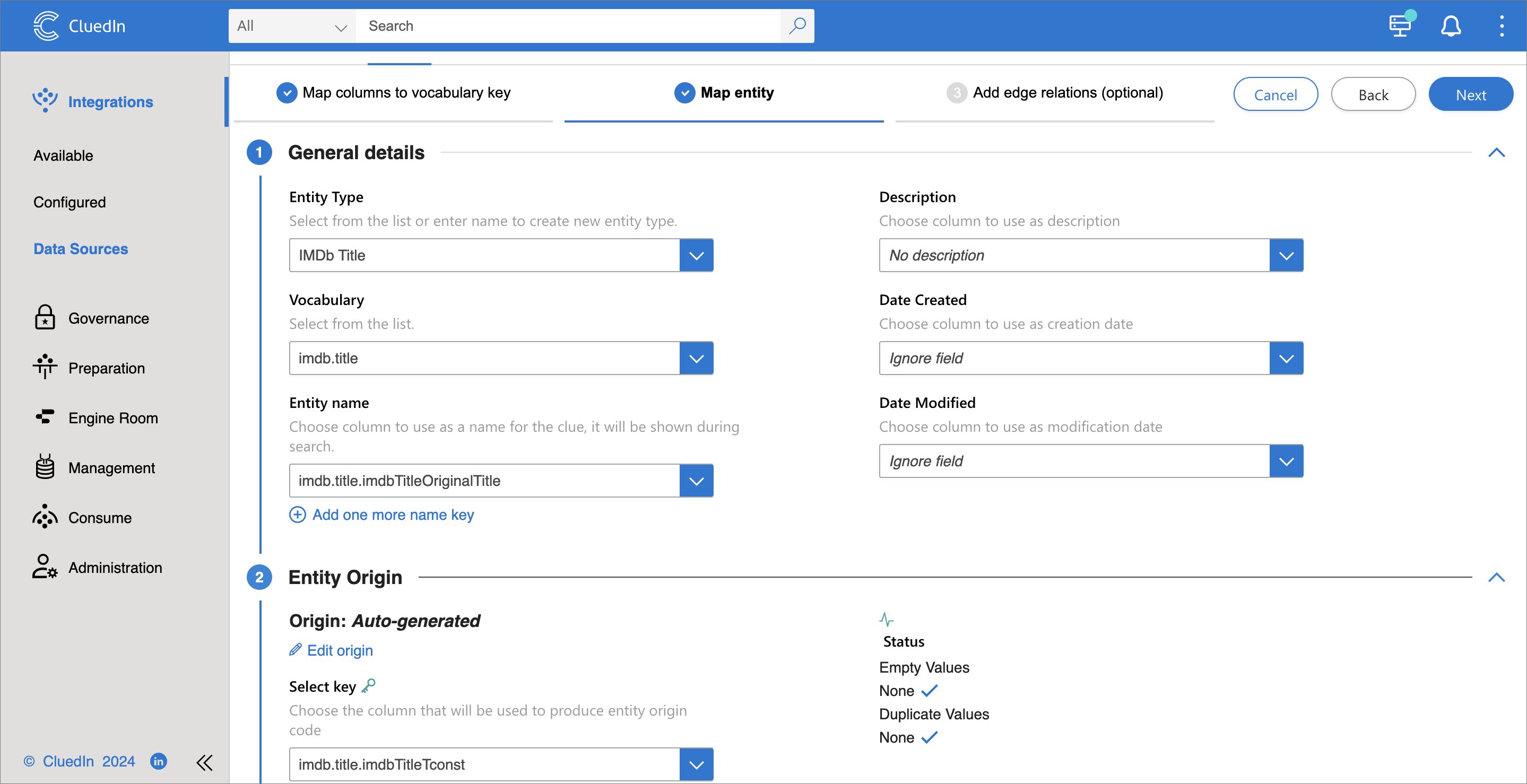Open the Date Created dropdown
1527x784 pixels.
click(x=1286, y=358)
